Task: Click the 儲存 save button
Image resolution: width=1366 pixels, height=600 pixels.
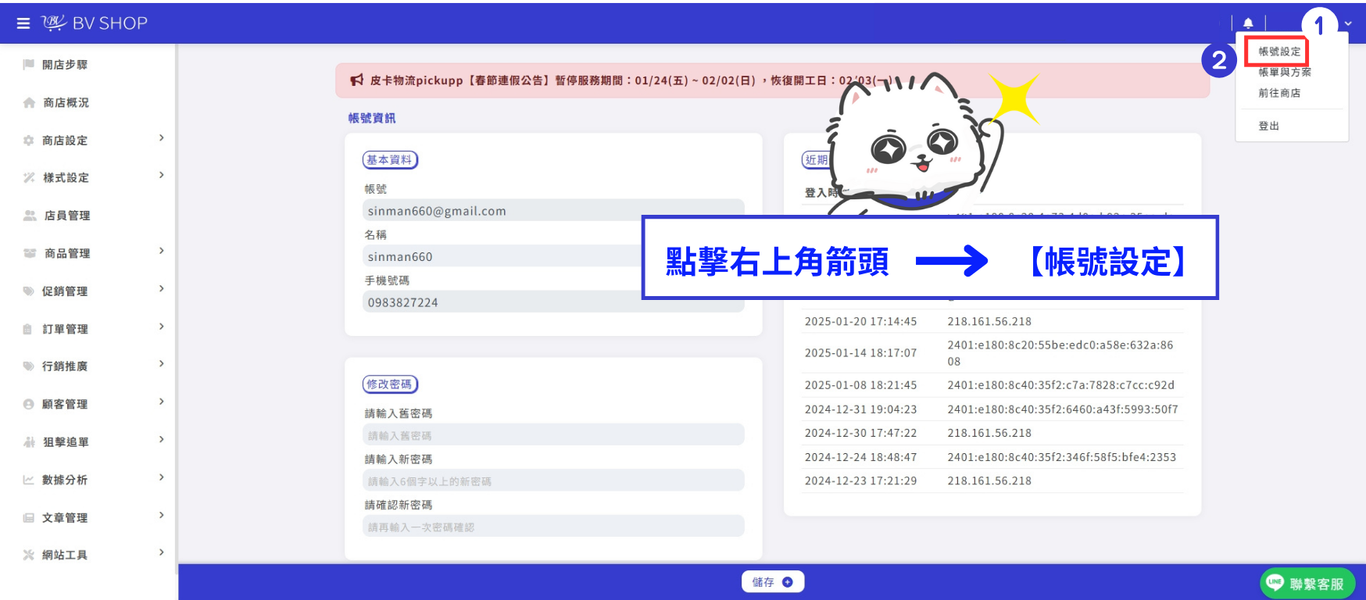Action: (x=772, y=582)
